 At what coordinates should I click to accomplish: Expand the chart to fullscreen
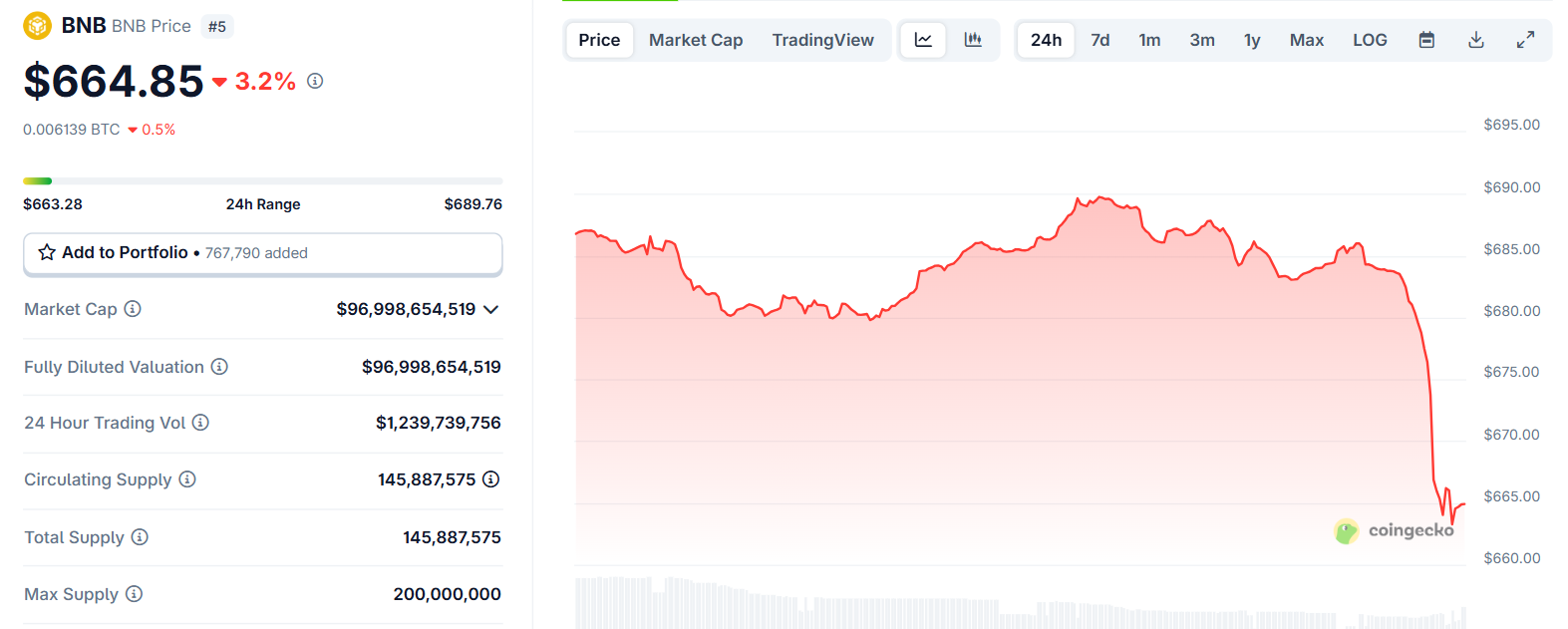point(1525,40)
